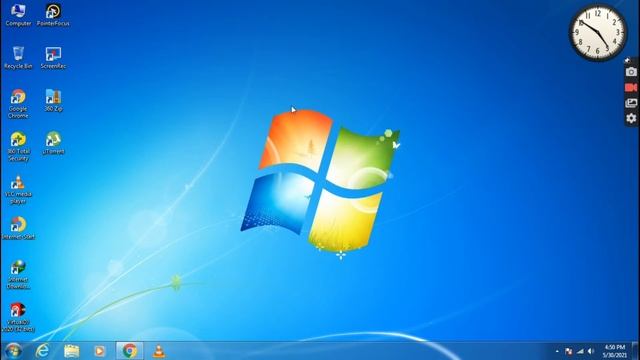640x360 pixels.
Task: Select the 360 Total Security shortcut
Action: point(18,147)
